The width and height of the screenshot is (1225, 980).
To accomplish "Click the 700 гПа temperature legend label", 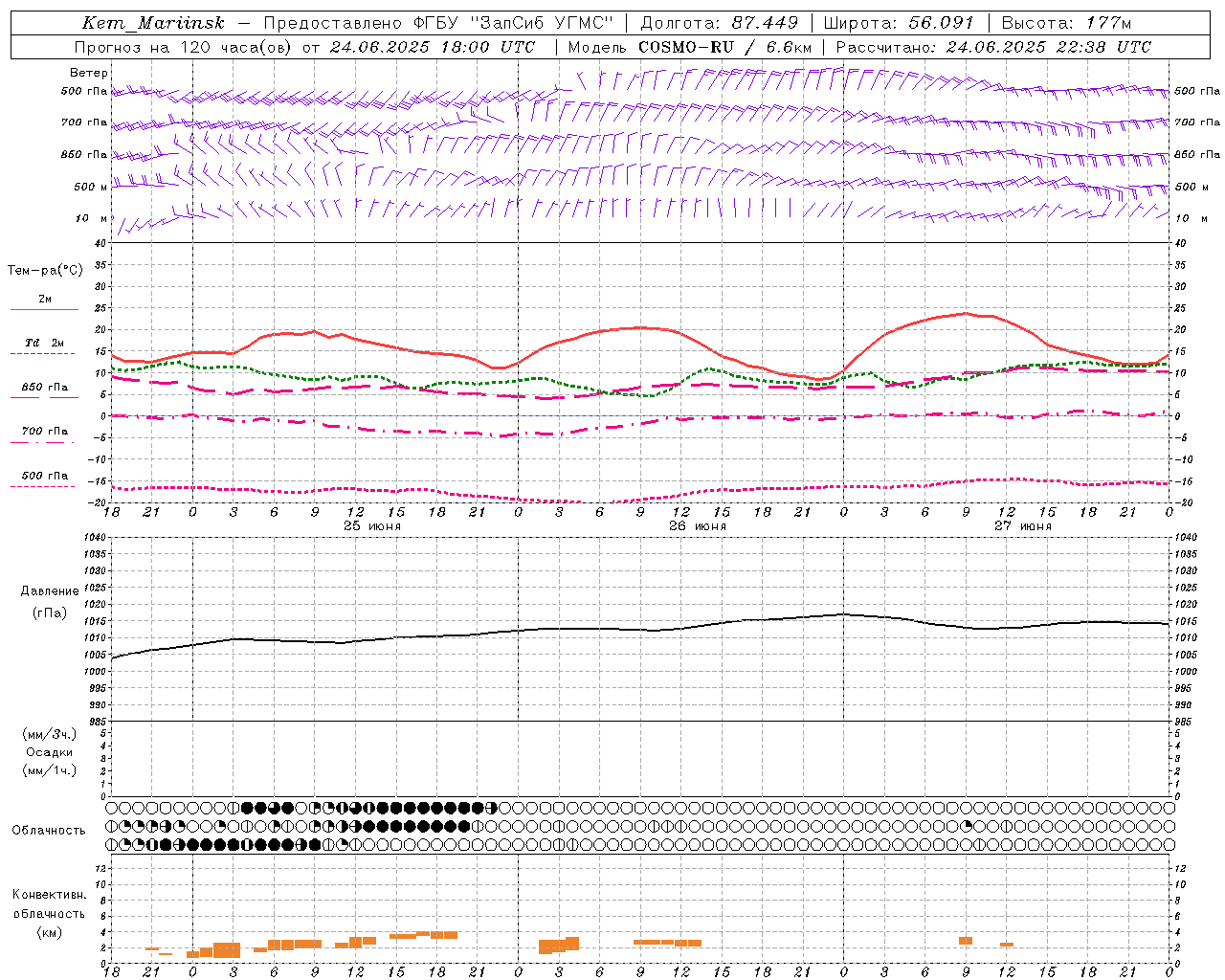I will click(45, 431).
